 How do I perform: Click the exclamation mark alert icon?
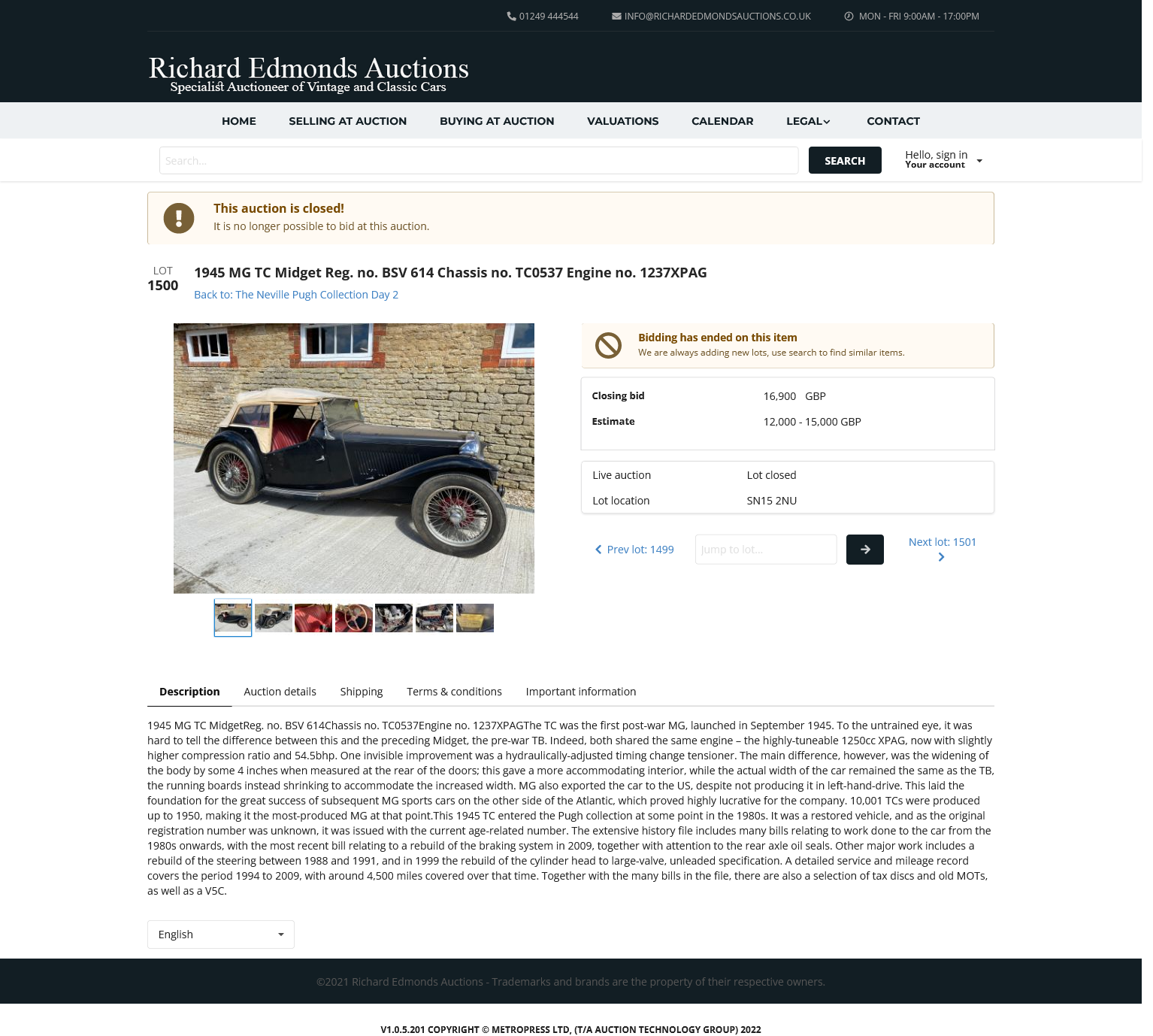179,218
